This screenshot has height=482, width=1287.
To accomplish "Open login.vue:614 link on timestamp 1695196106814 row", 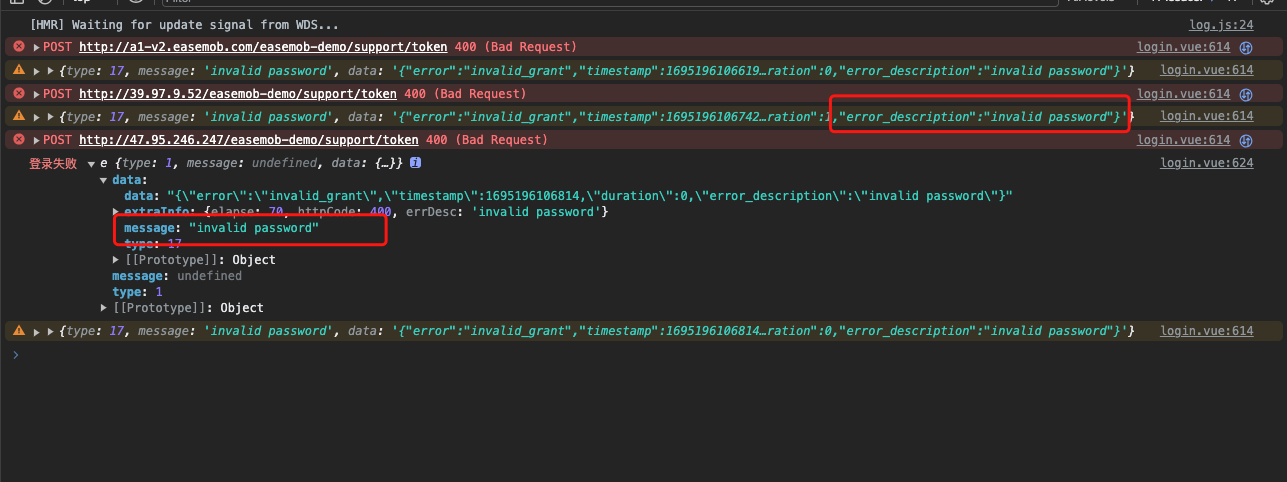I will coord(1207,331).
